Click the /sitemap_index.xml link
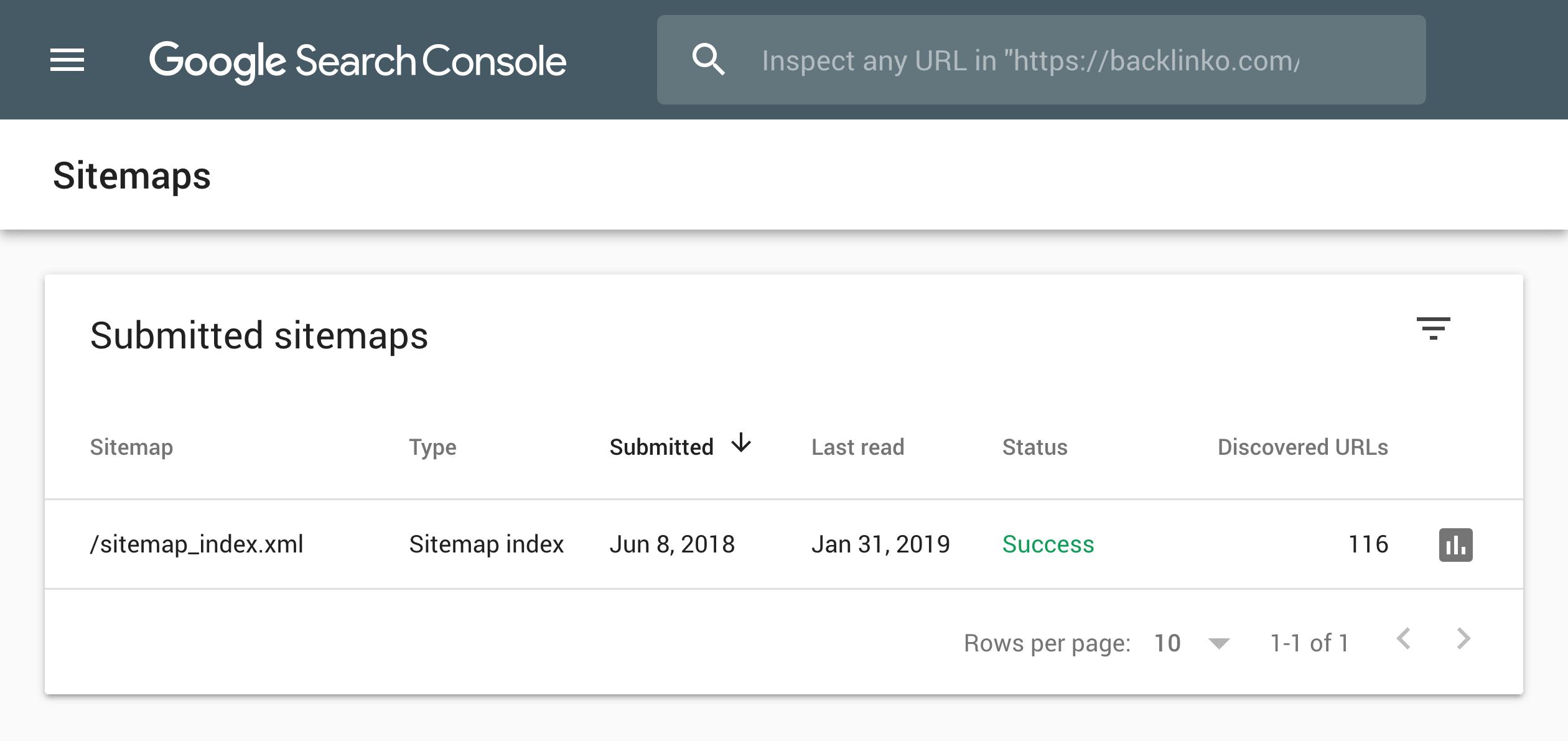The height and width of the screenshot is (741, 1568). [x=197, y=543]
